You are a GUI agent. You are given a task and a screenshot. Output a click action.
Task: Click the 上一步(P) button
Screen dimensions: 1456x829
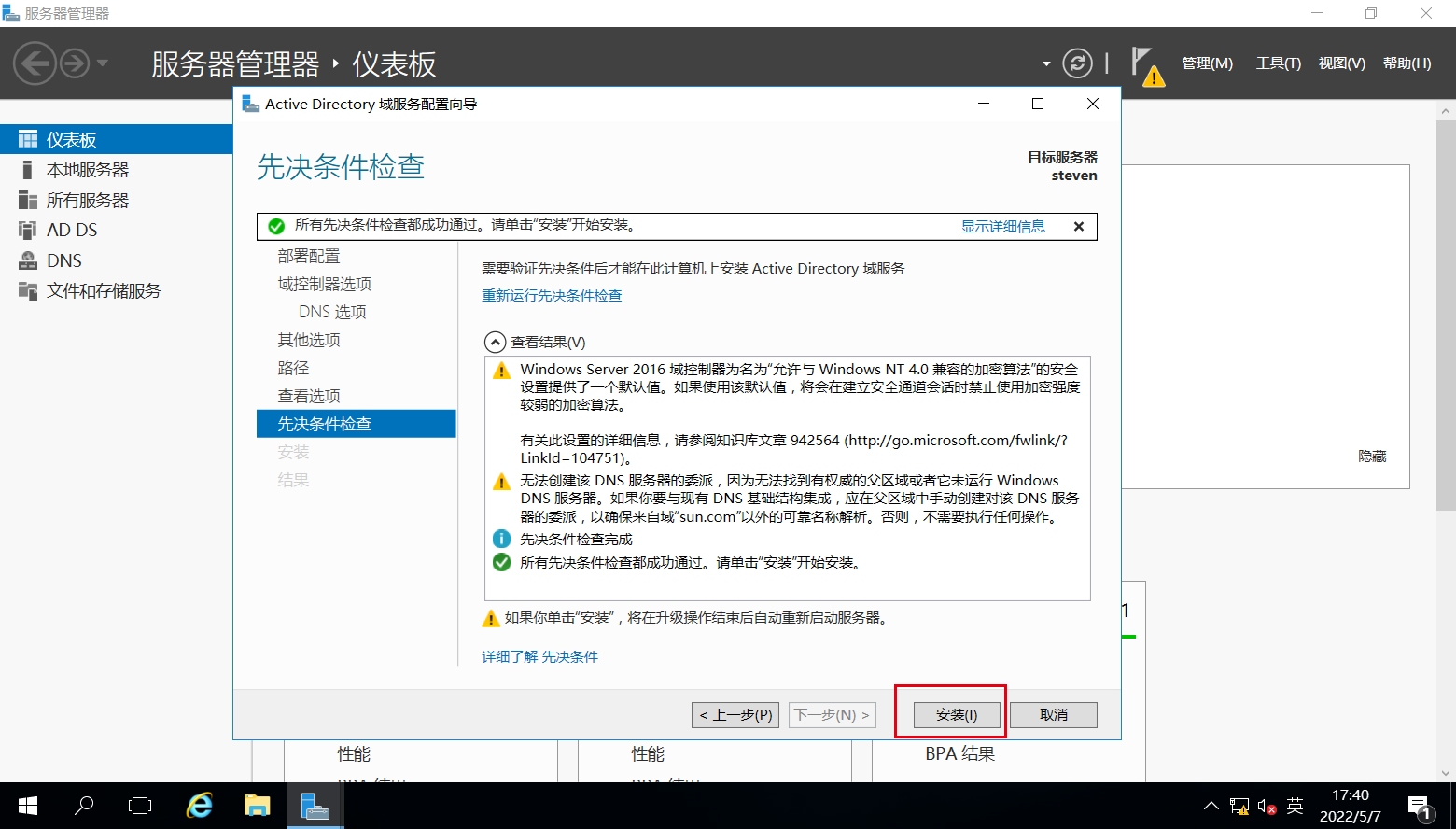point(735,715)
